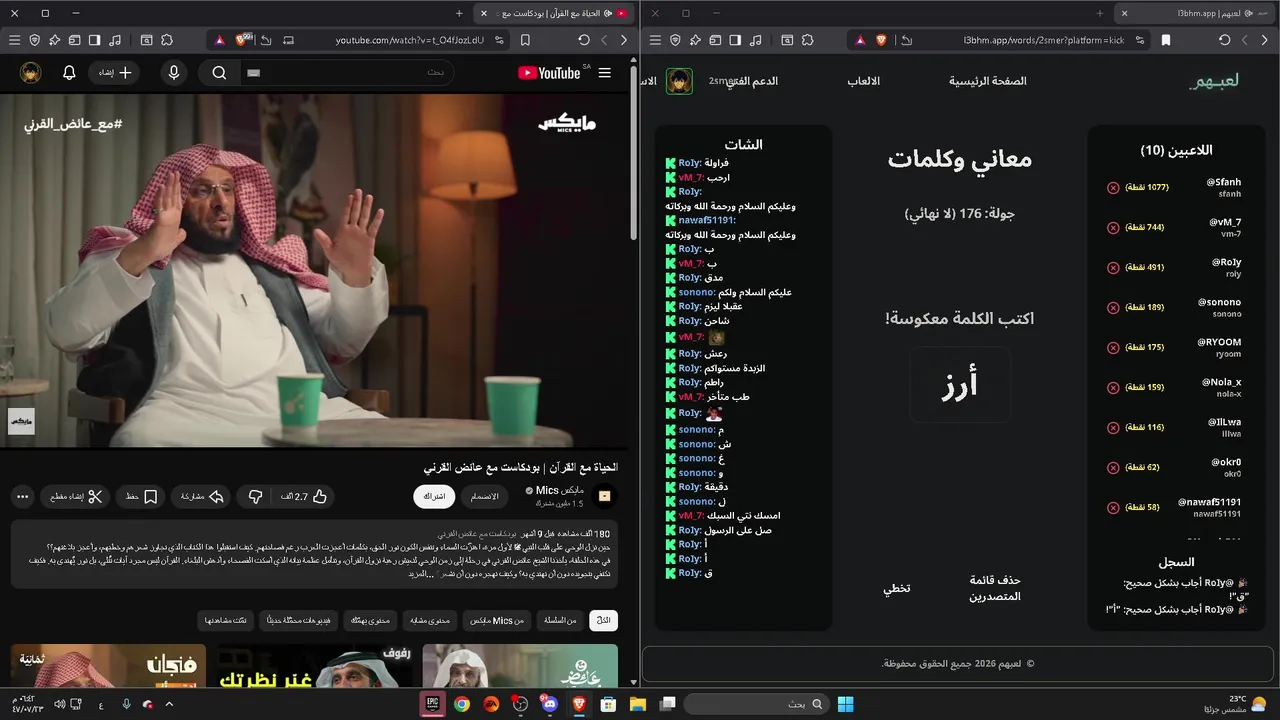1280x720 pixels.
Task: Create a clip with إنشاء مقطع
Action: click(x=75, y=496)
